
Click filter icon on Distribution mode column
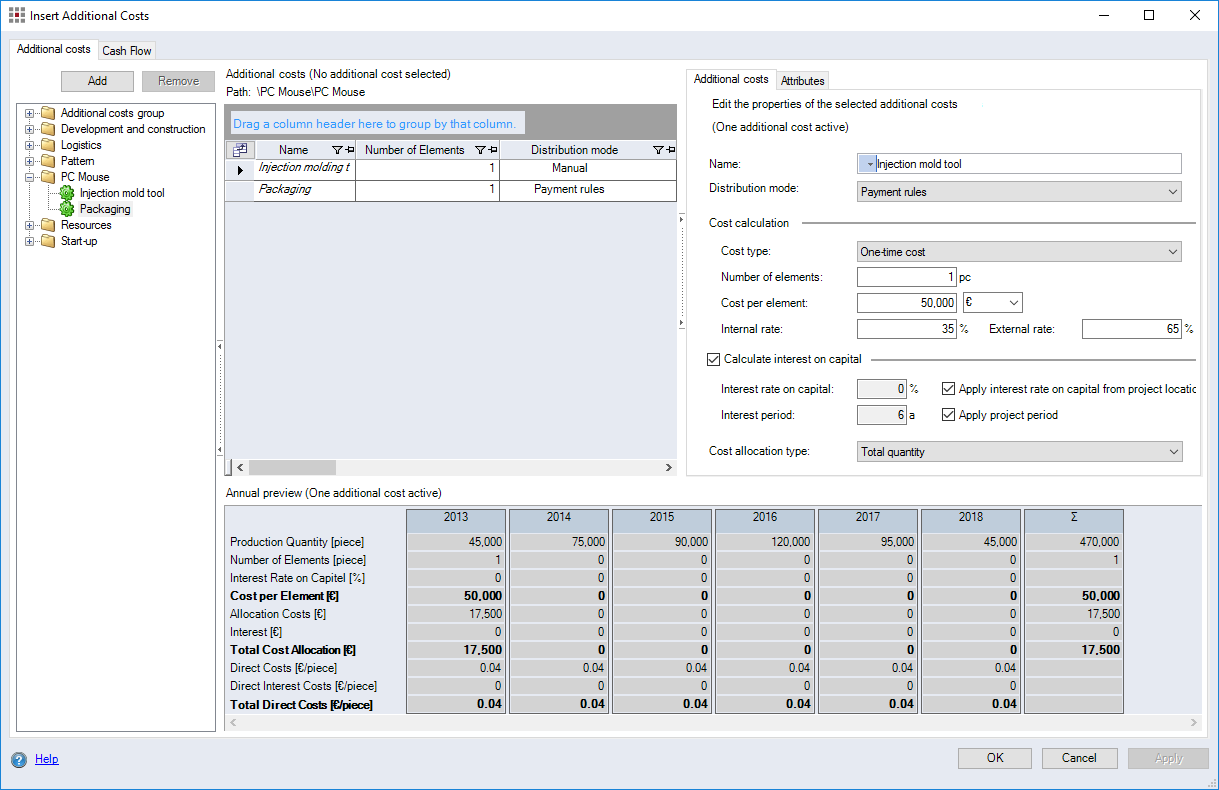(x=657, y=150)
